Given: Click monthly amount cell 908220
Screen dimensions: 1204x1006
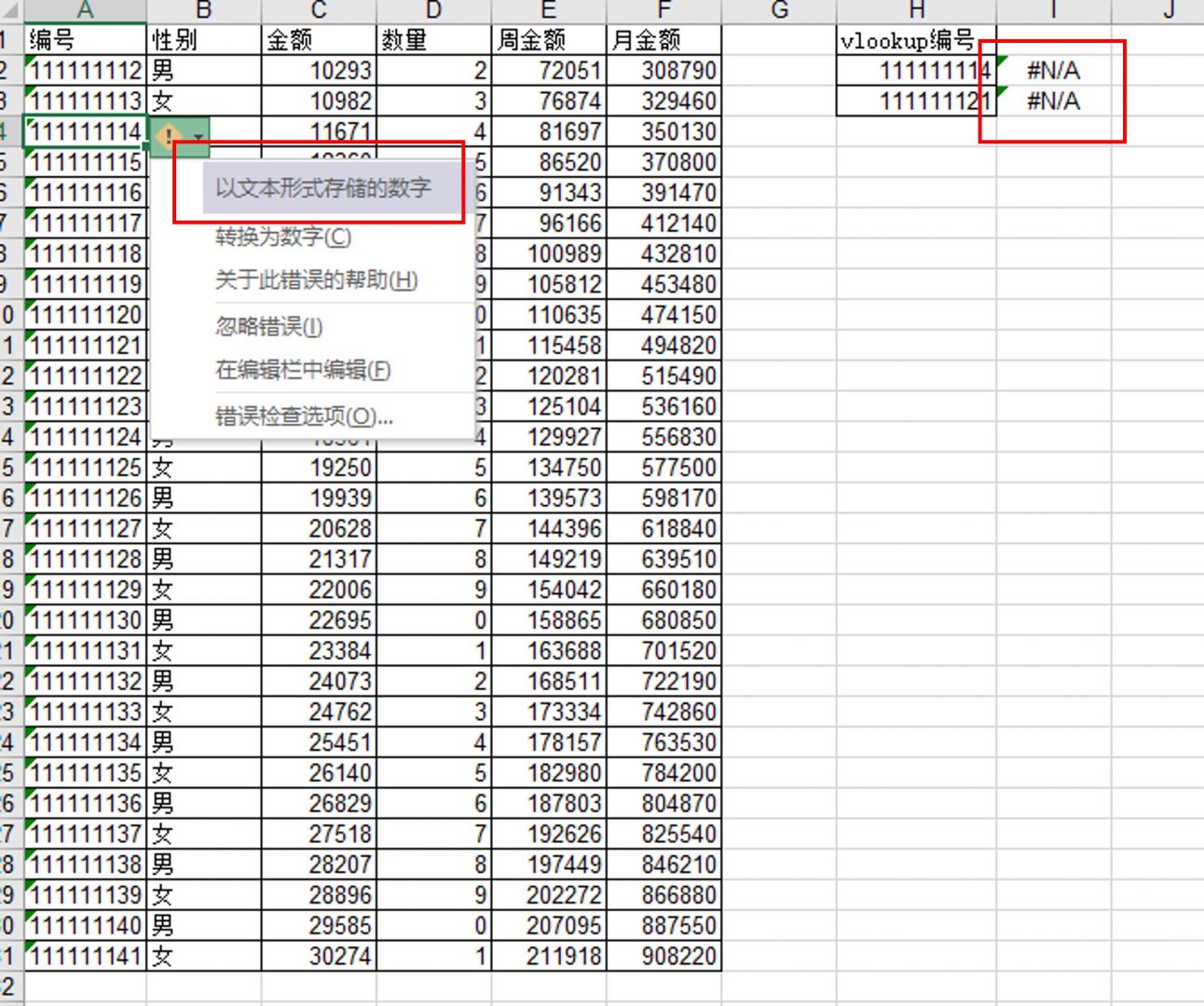Looking at the screenshot, I should pos(664,957).
